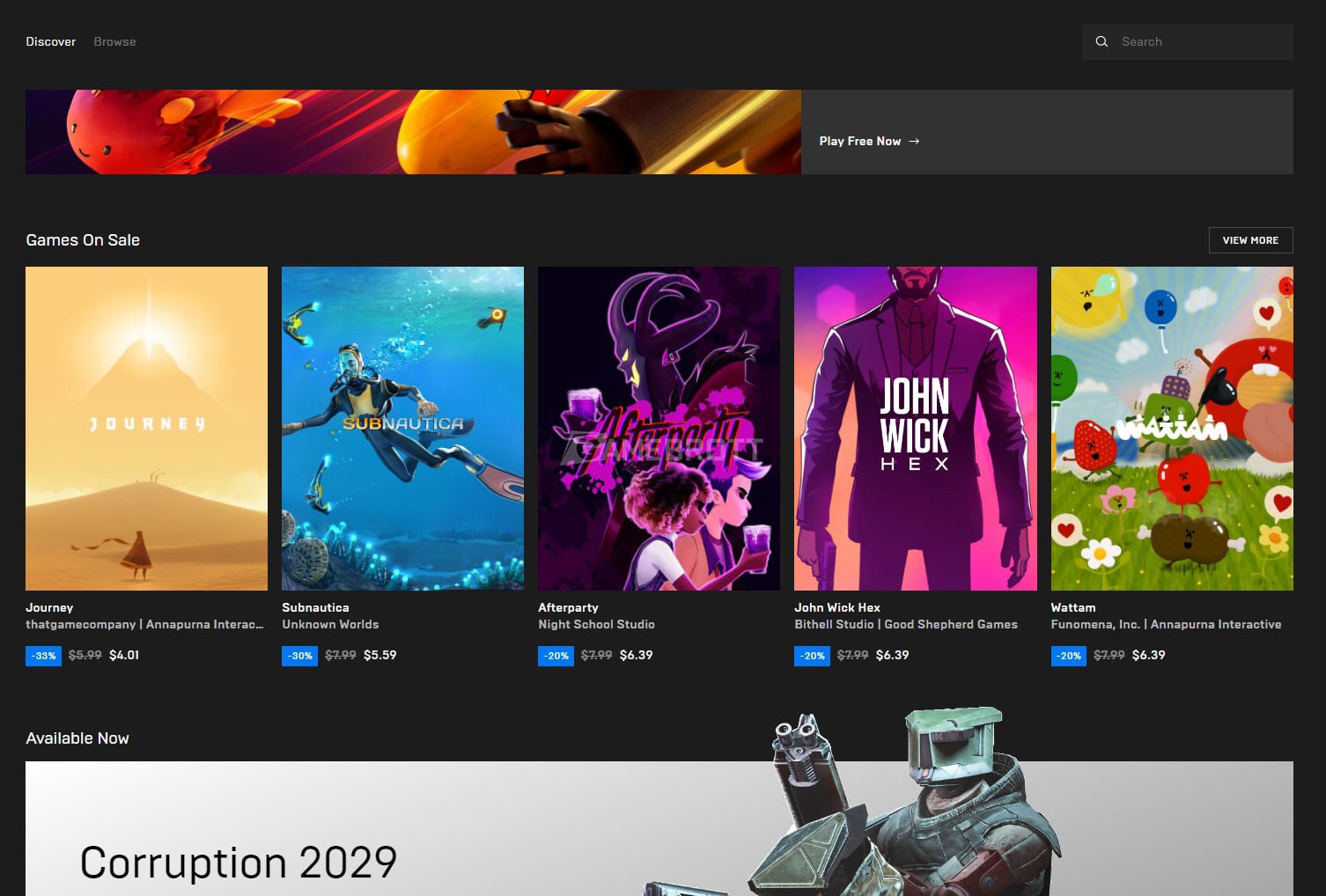Click the John Wick Hex title link
1326x896 pixels.
[837, 607]
